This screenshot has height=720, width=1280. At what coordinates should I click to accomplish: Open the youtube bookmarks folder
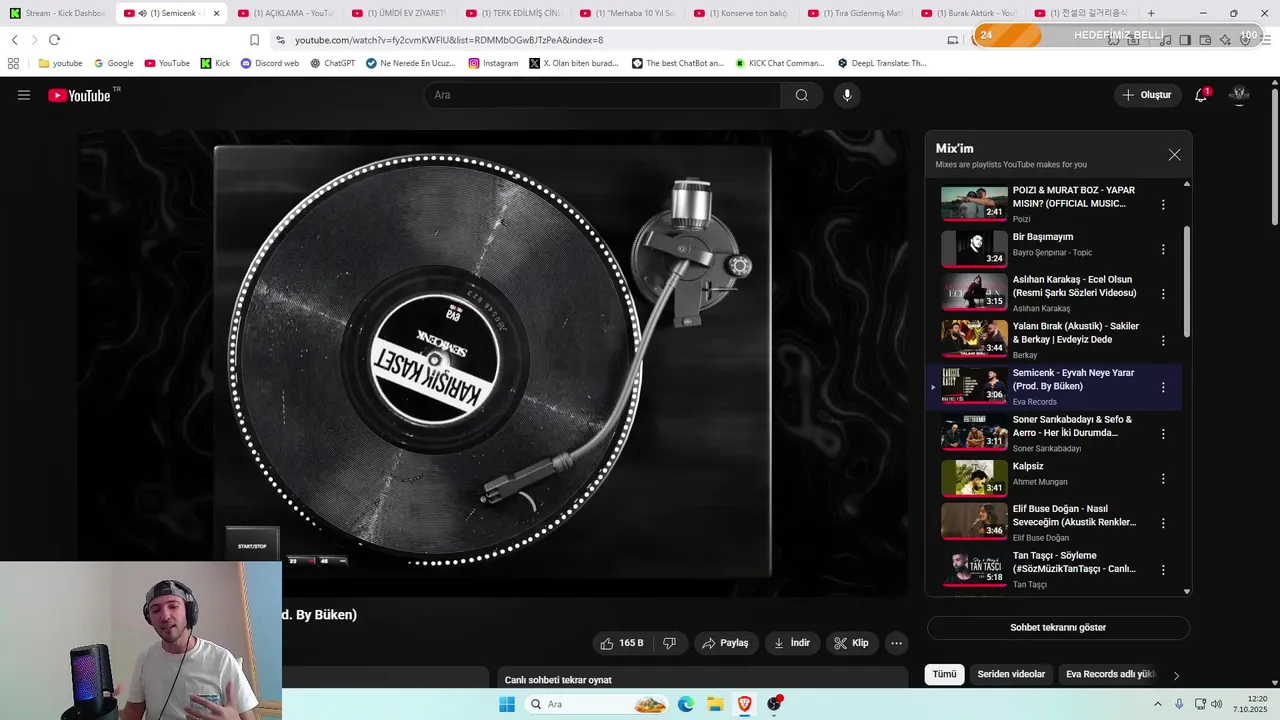pyautogui.click(x=60, y=63)
